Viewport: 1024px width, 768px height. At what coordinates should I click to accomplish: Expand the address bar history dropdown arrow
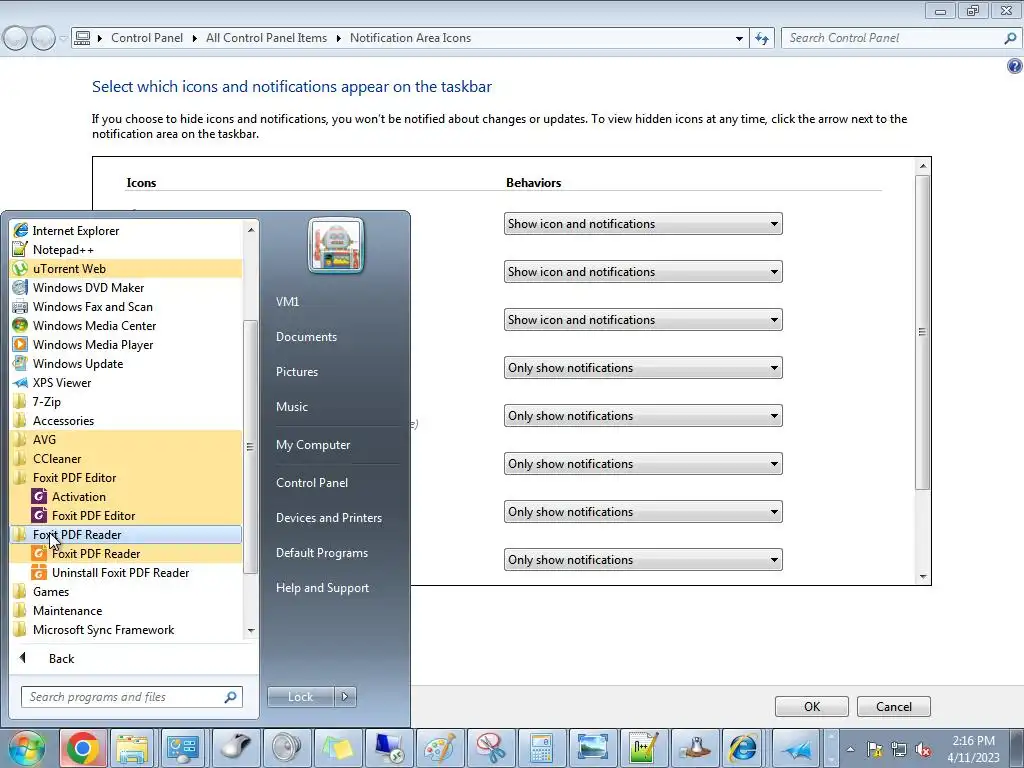[x=739, y=39]
